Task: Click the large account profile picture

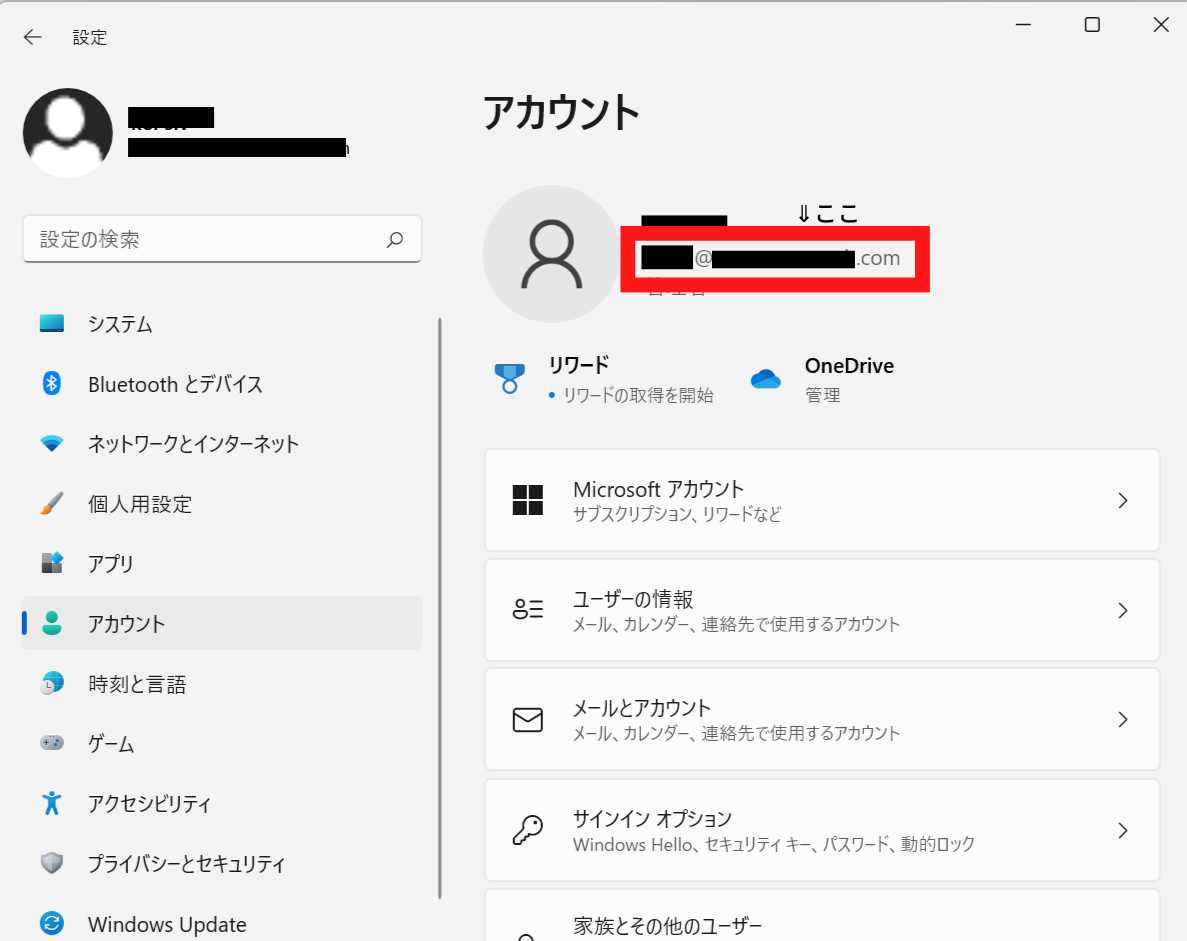Action: 551,254
